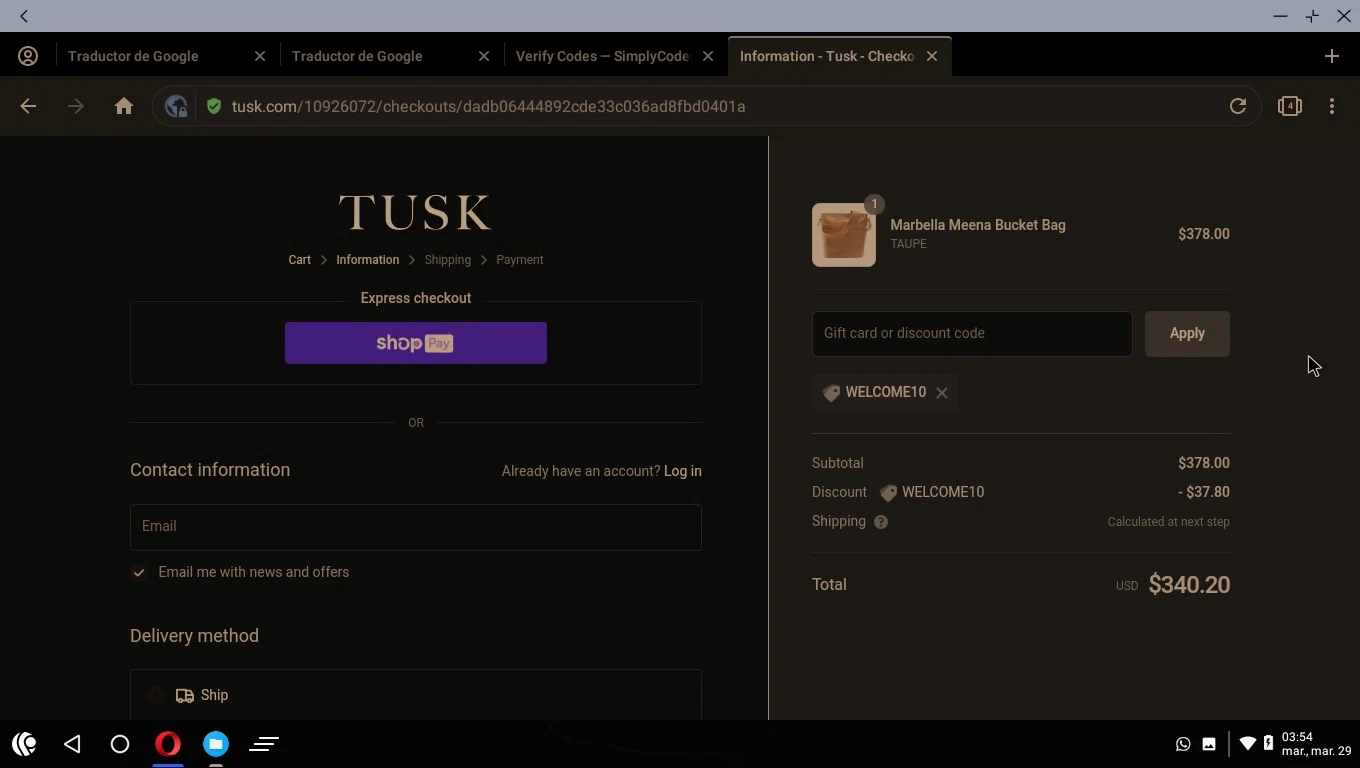Click the discount tag icon beside Discount WELCOME10
1360x768 pixels.
click(888, 493)
